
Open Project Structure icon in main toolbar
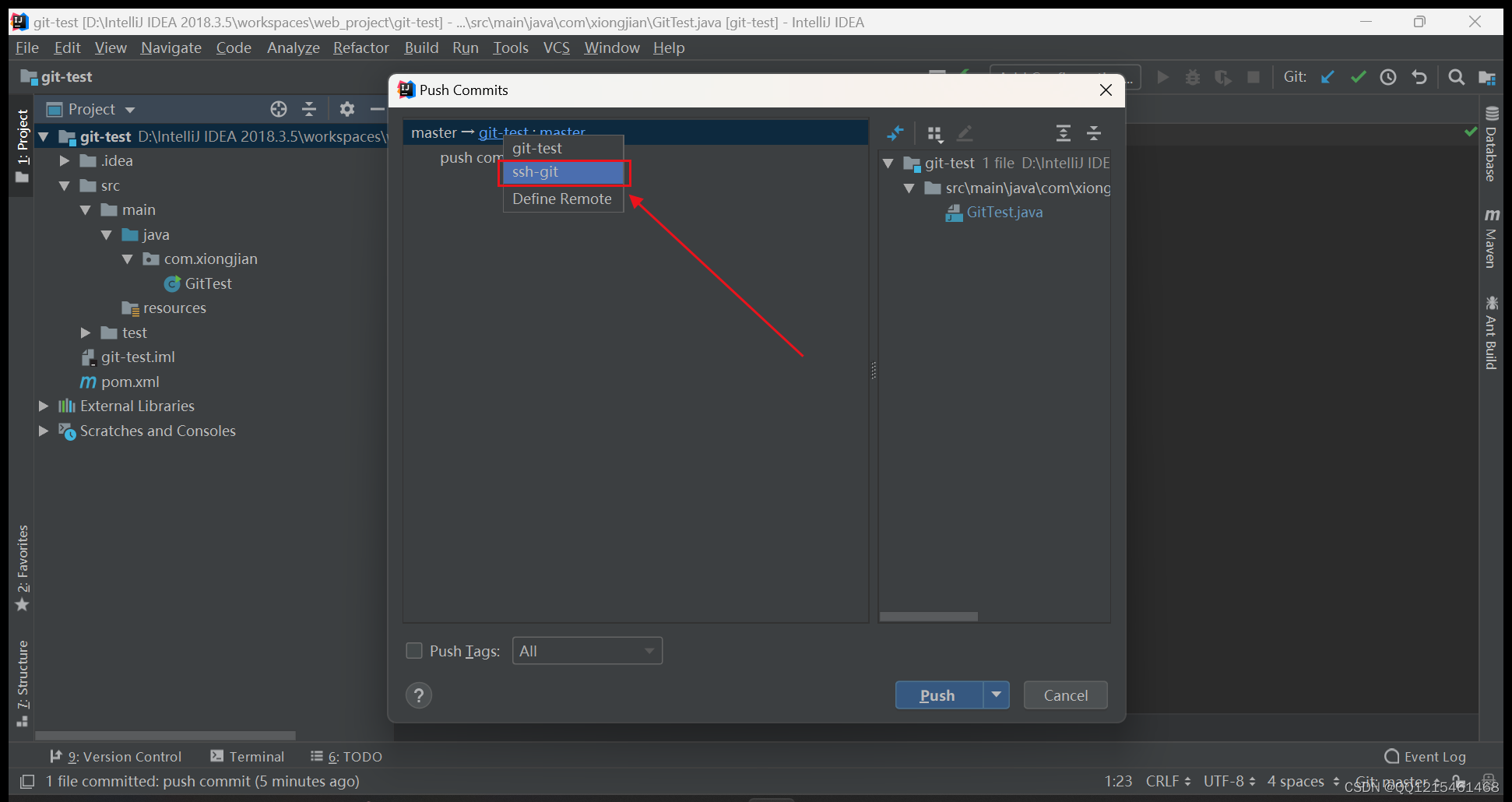(x=1487, y=77)
